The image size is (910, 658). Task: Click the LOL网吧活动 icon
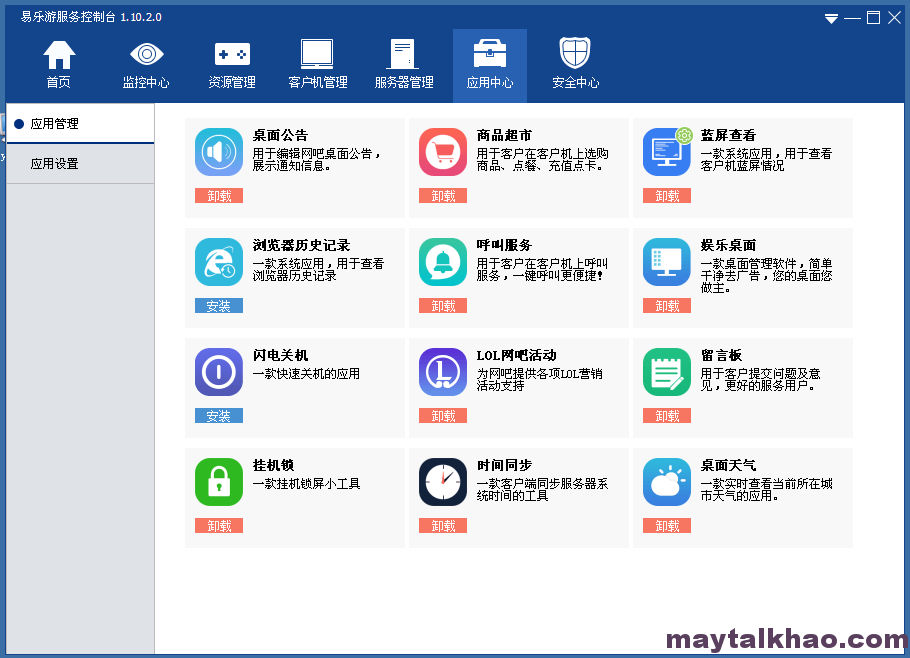[443, 372]
